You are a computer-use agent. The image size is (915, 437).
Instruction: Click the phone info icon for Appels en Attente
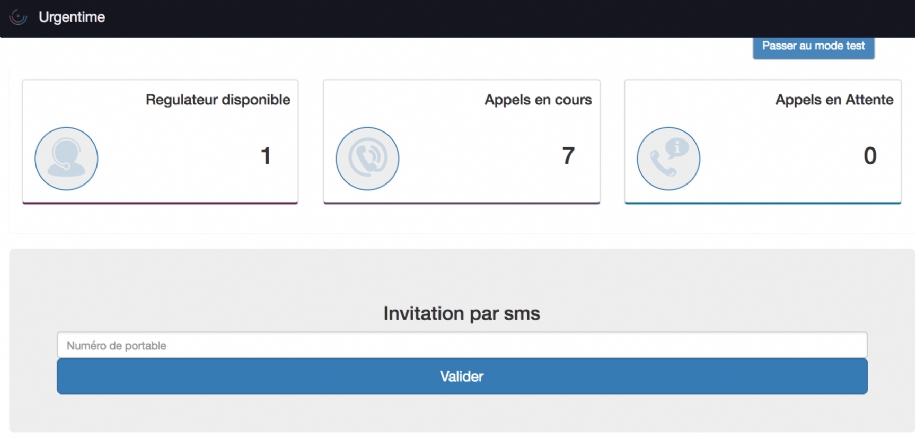668,158
